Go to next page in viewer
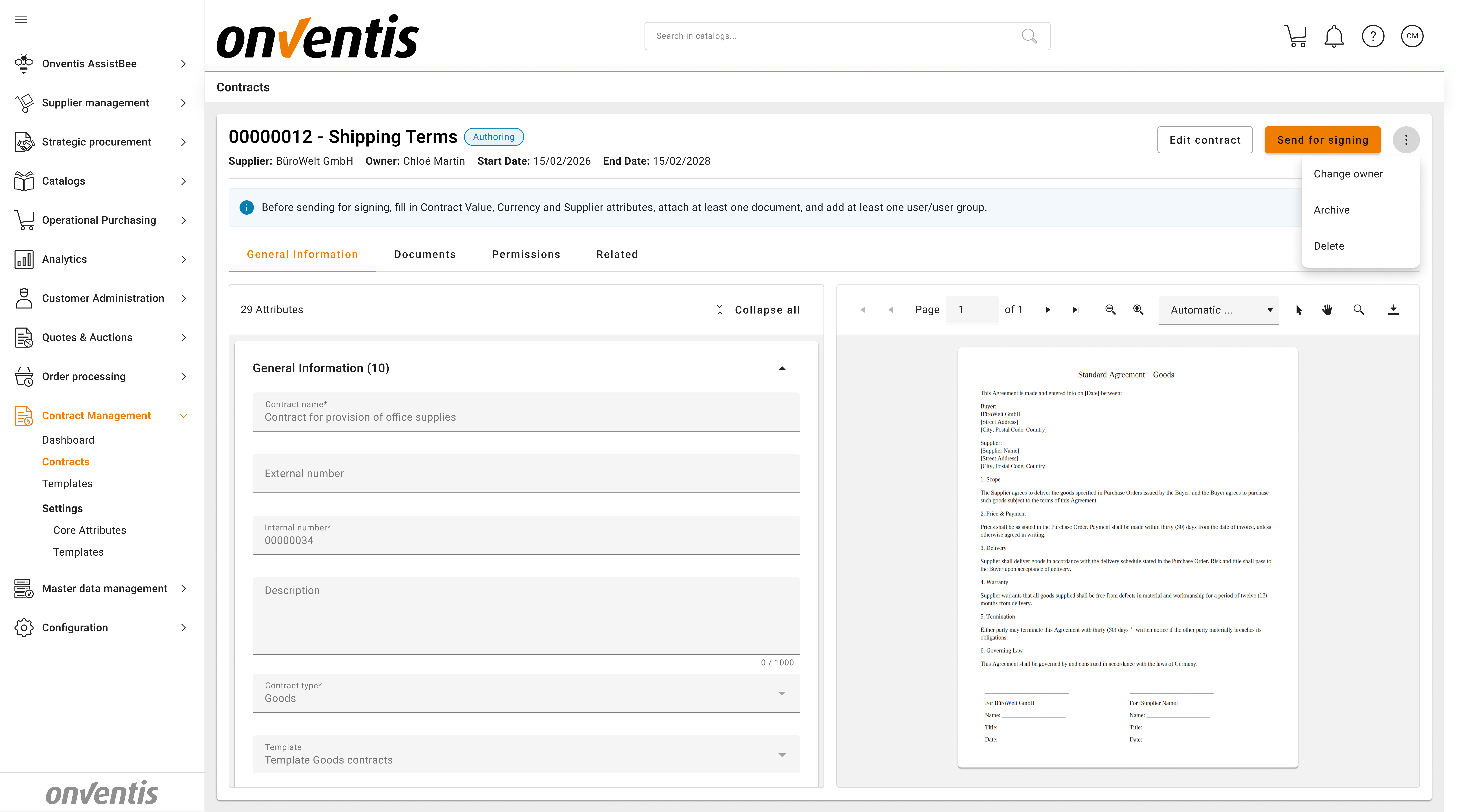1462x812 pixels. pyautogui.click(x=1048, y=310)
